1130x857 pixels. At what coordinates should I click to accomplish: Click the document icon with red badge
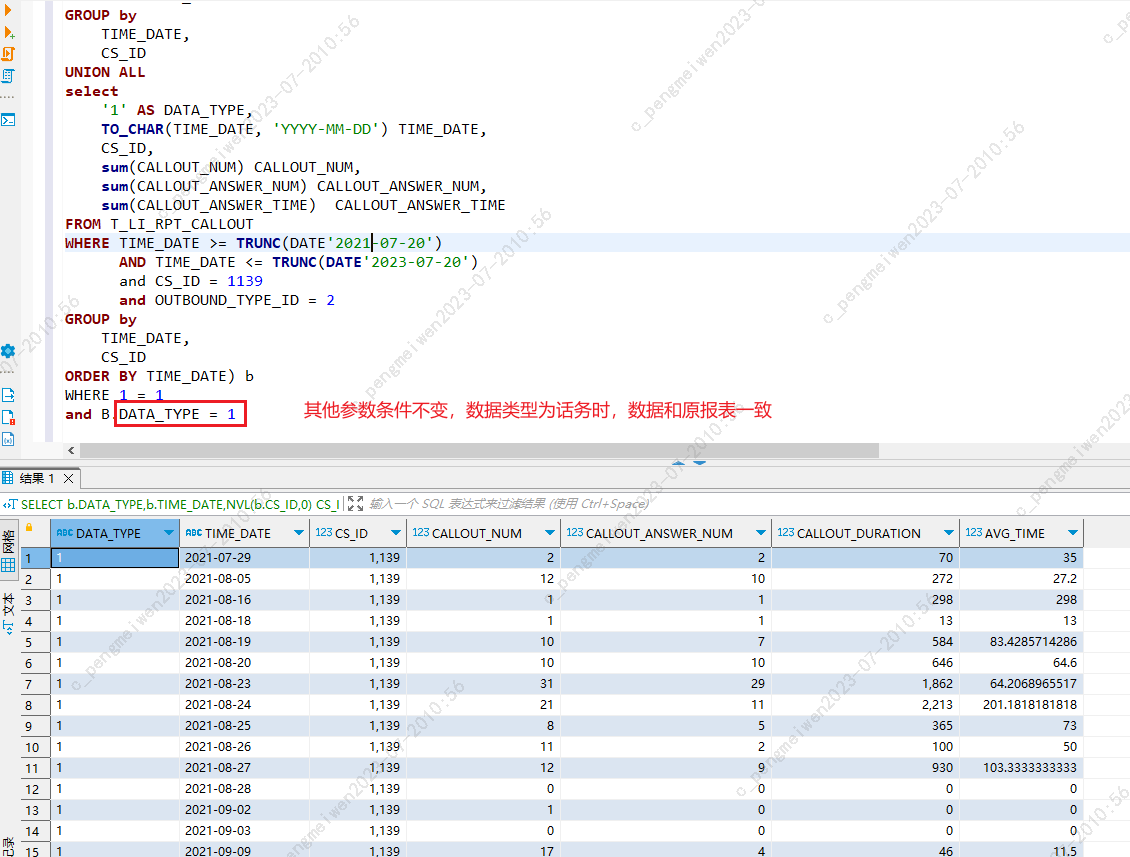pyautogui.click(x=9, y=417)
